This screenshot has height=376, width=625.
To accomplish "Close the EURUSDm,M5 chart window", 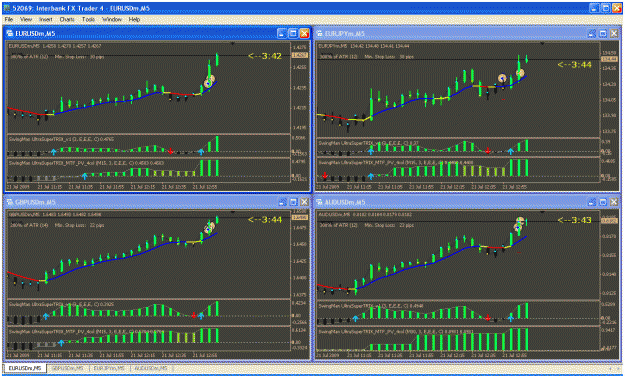I will (x=304, y=33).
